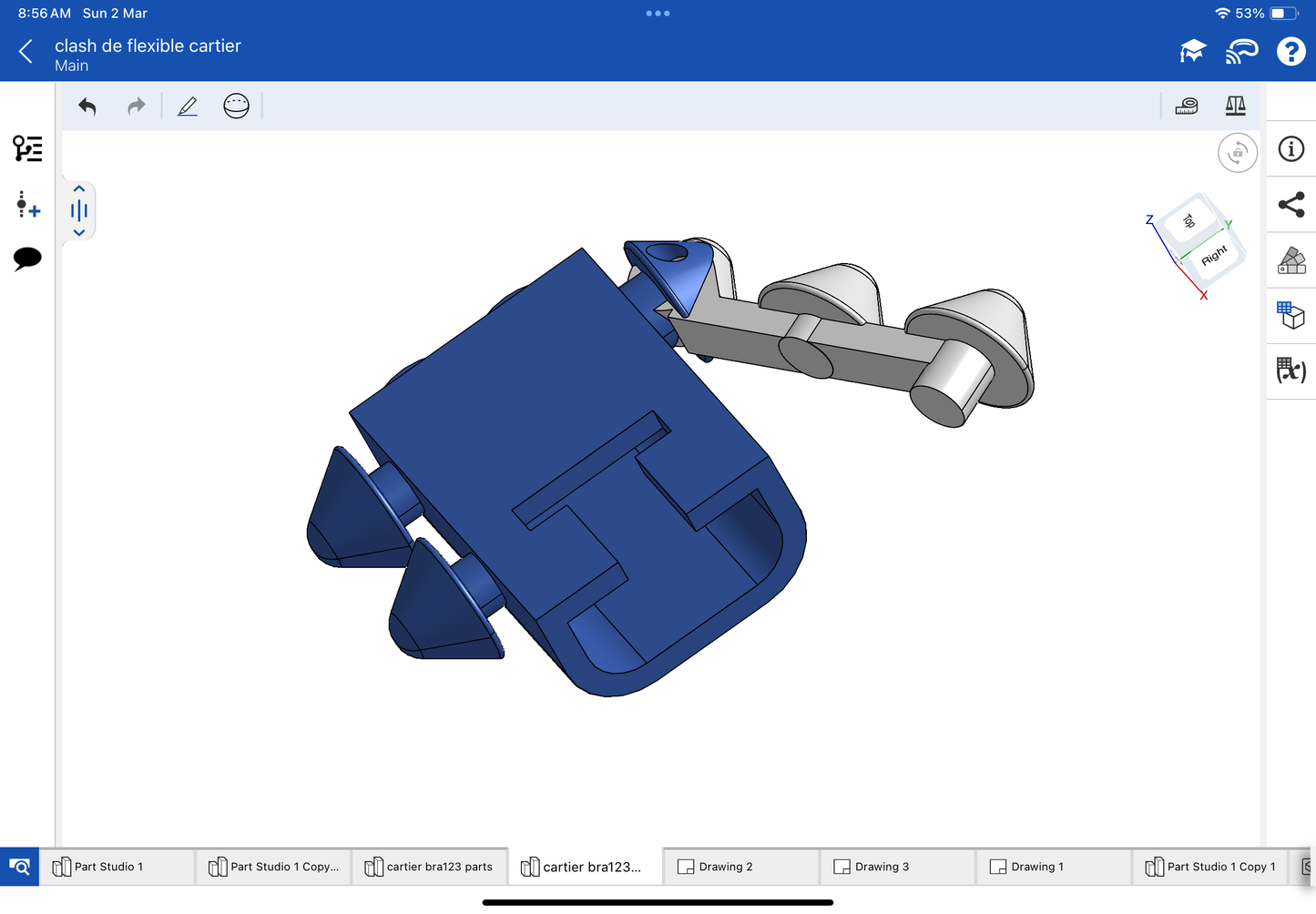Open the Help question mark button
Image resolution: width=1316 pixels, height=914 pixels.
1290,52
